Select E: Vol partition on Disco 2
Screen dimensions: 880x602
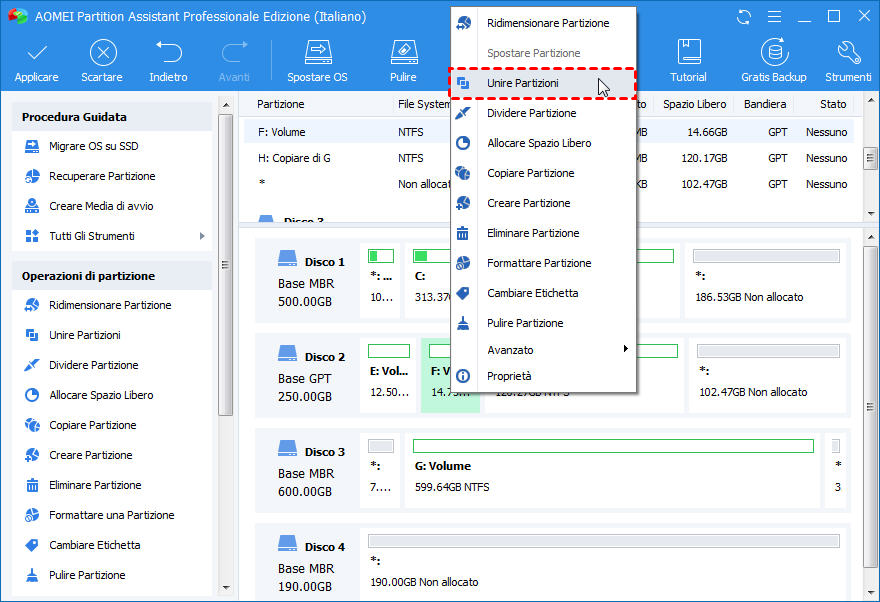coord(389,376)
